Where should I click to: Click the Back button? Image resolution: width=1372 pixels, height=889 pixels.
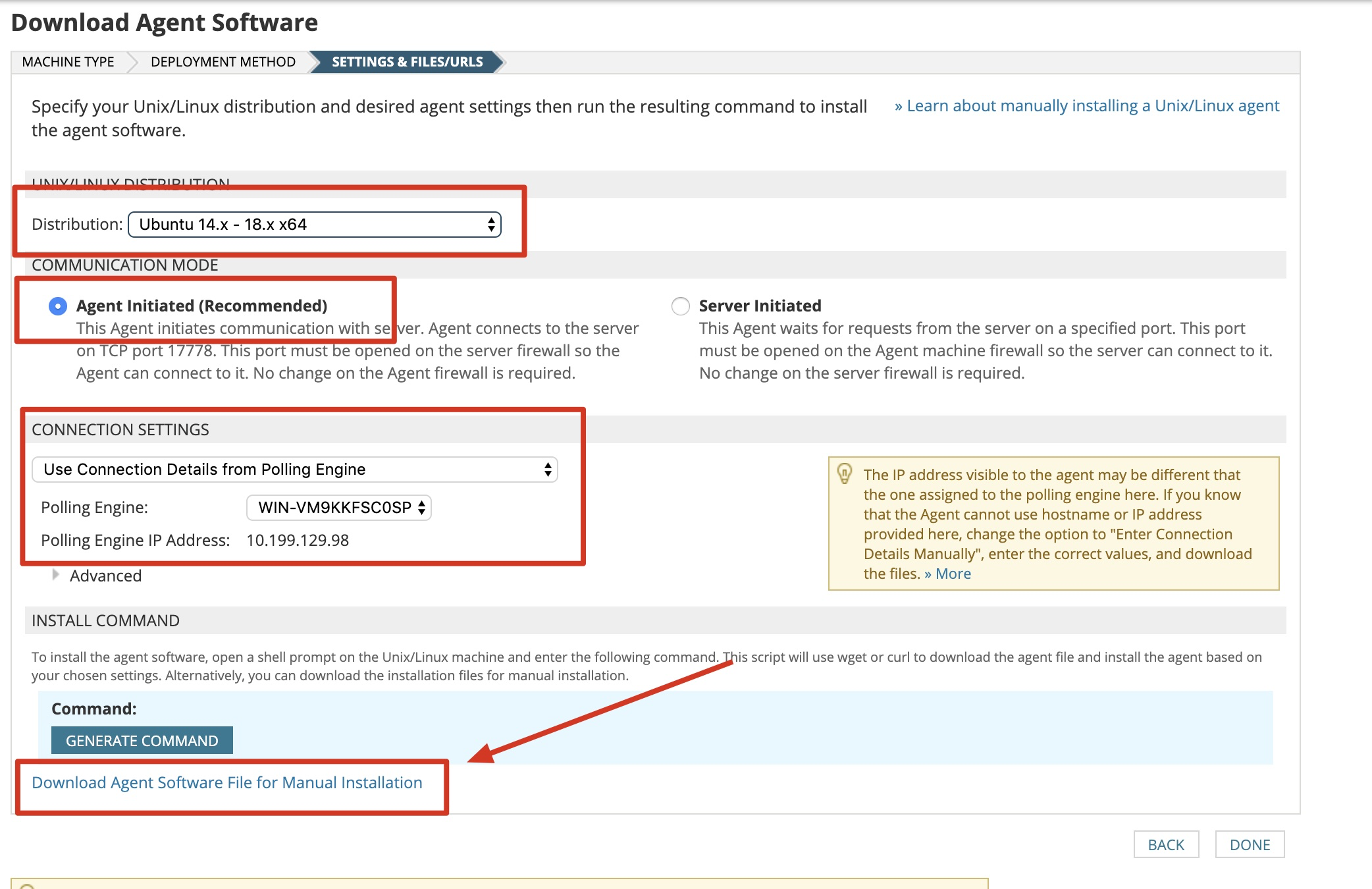pos(1165,844)
